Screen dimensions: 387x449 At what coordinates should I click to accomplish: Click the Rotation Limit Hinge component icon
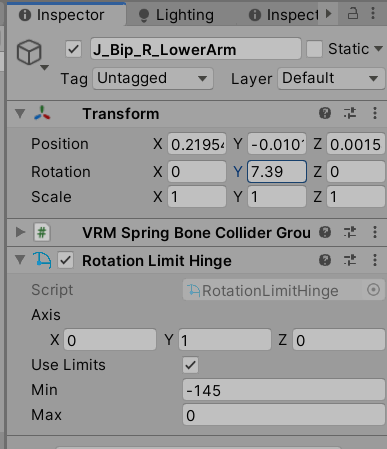click(x=42, y=260)
